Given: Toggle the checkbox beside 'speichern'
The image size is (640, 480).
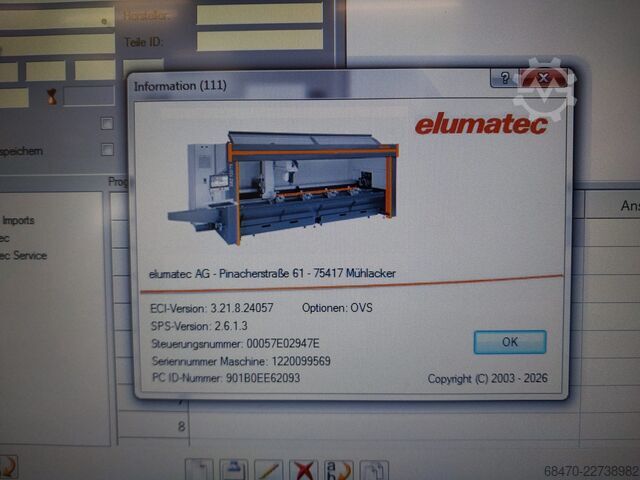Looking at the screenshot, I should (107, 149).
